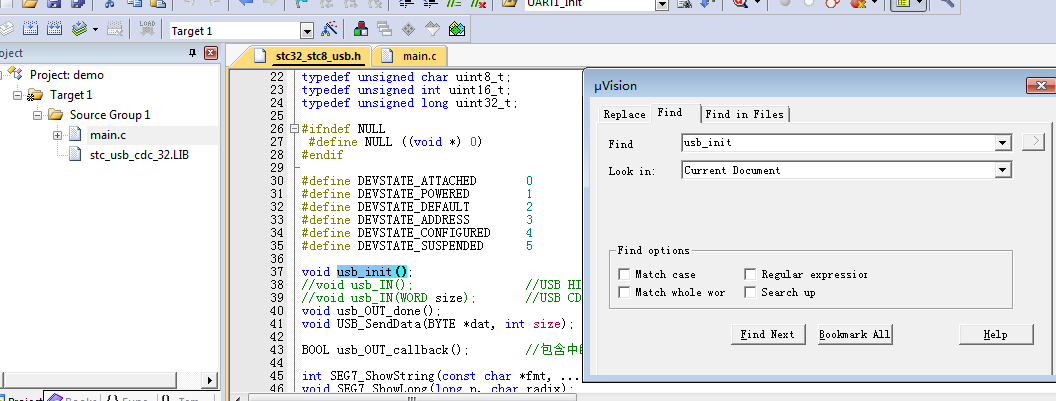Switch to the Books tab in the Project panel
This screenshot has height=401, width=1056.
click(x=71, y=397)
